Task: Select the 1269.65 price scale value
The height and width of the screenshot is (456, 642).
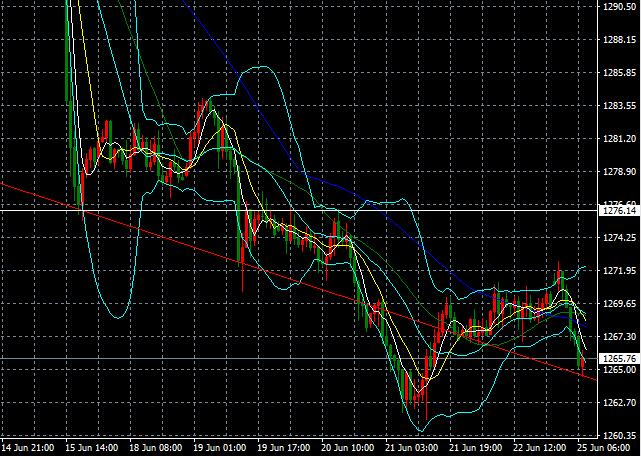Action: coord(619,304)
